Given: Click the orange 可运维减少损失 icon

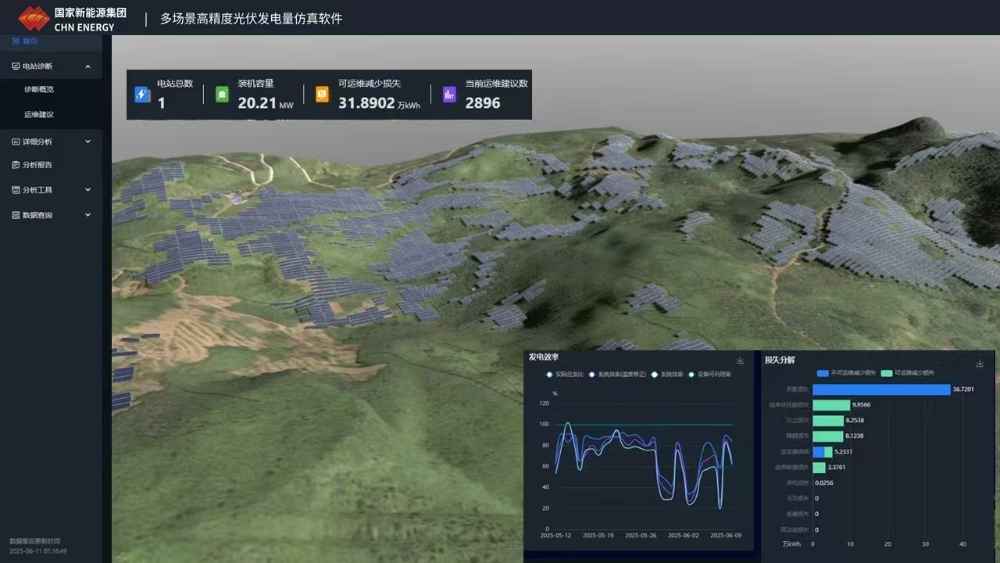Looking at the screenshot, I should pos(322,95).
